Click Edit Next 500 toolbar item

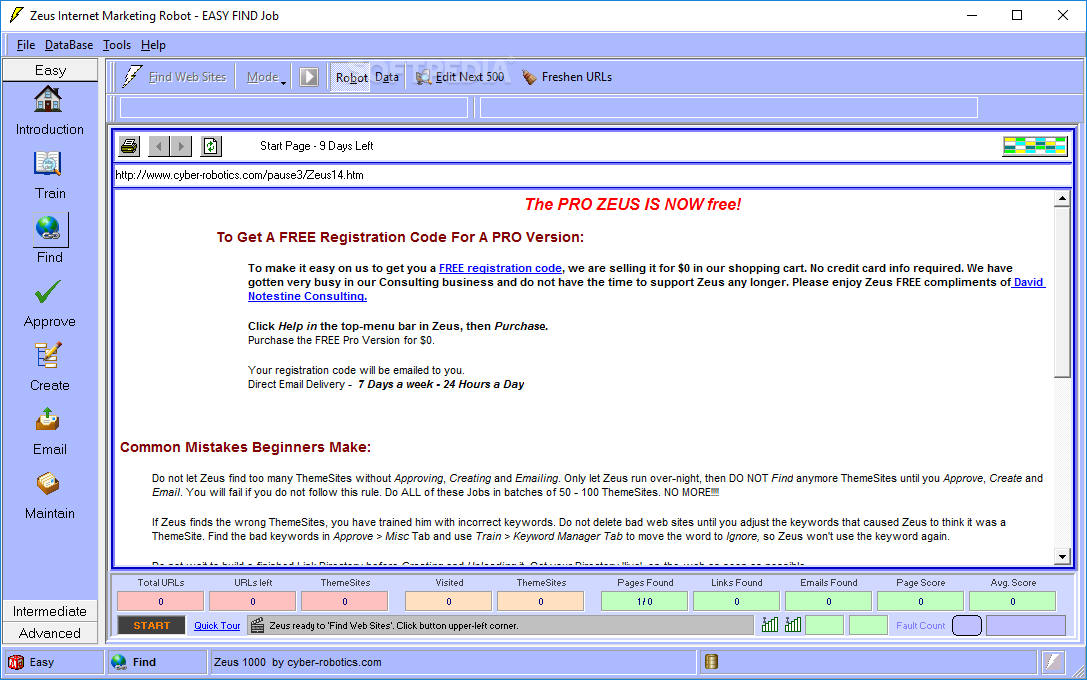click(x=460, y=77)
